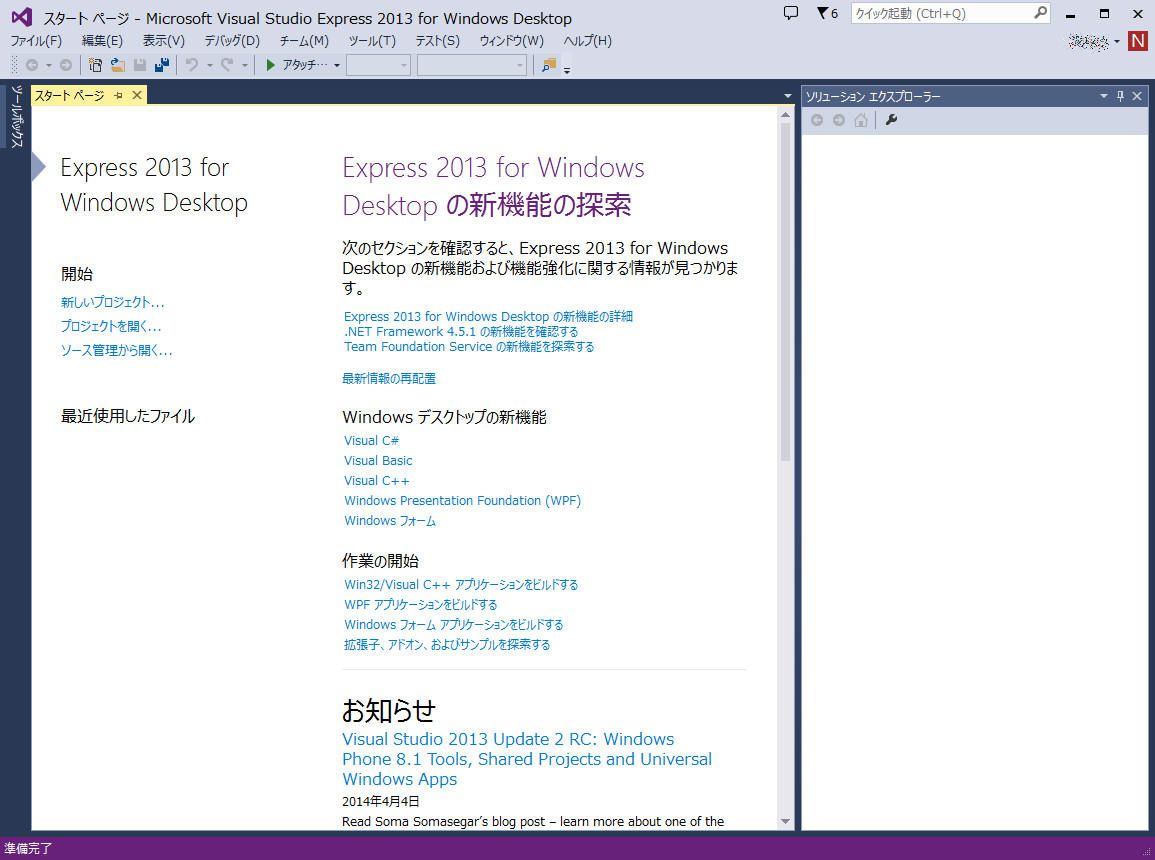Open the 表示(V) menu
Image resolution: width=1155 pixels, height=860 pixels.
click(x=164, y=40)
